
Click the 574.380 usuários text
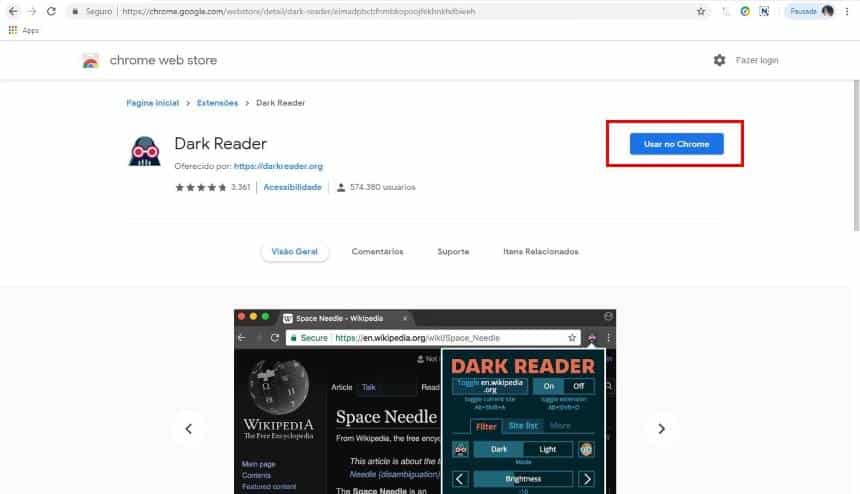[383, 188]
